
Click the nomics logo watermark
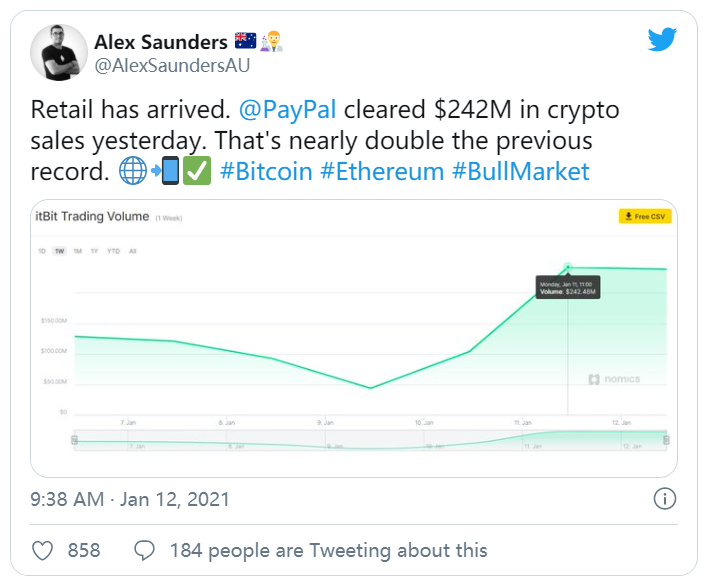click(614, 379)
